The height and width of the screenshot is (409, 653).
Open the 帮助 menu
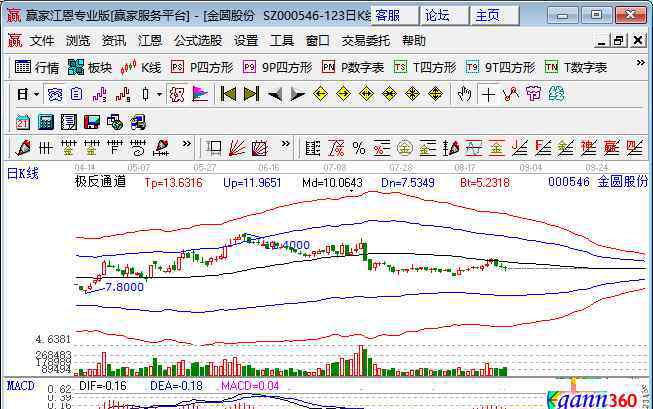click(x=414, y=41)
